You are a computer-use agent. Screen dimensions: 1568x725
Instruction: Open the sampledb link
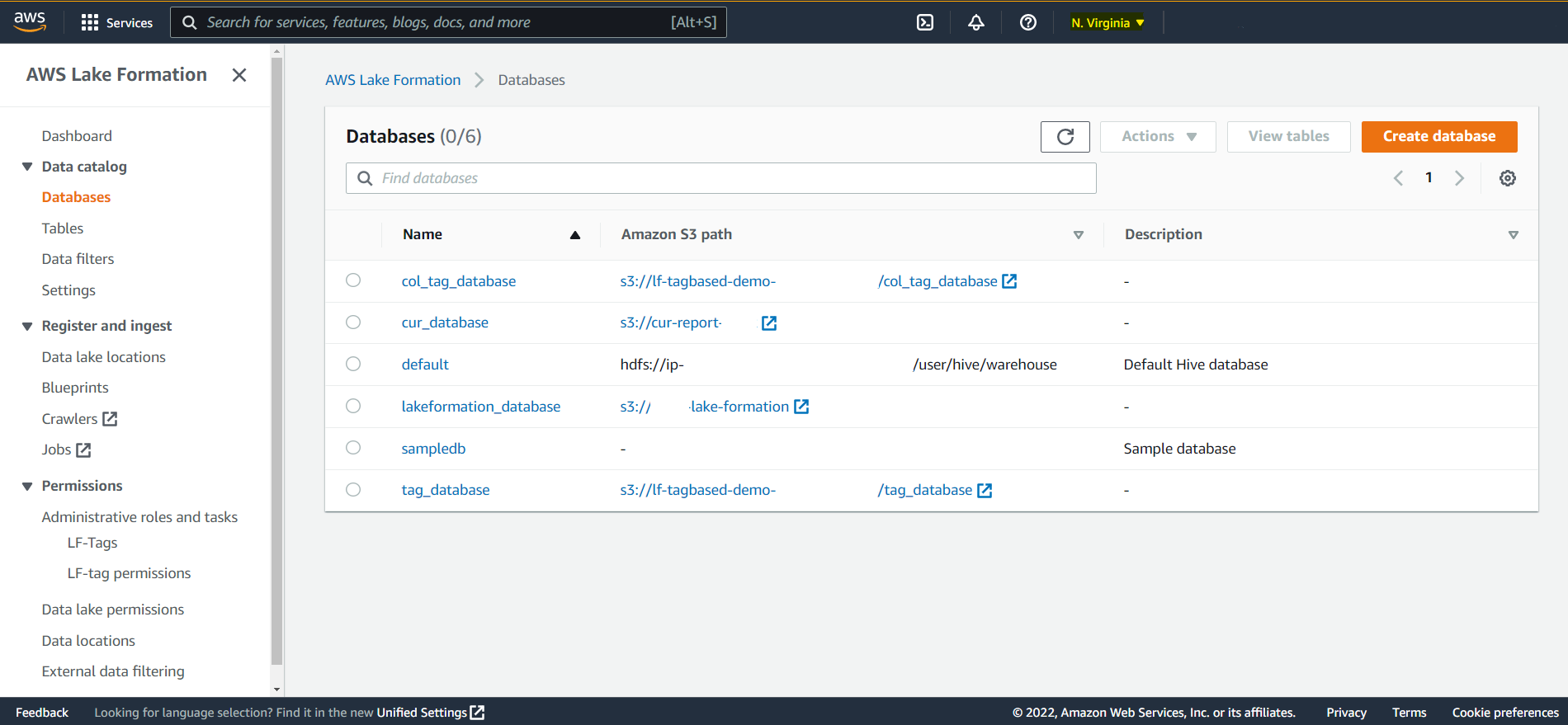pos(433,449)
